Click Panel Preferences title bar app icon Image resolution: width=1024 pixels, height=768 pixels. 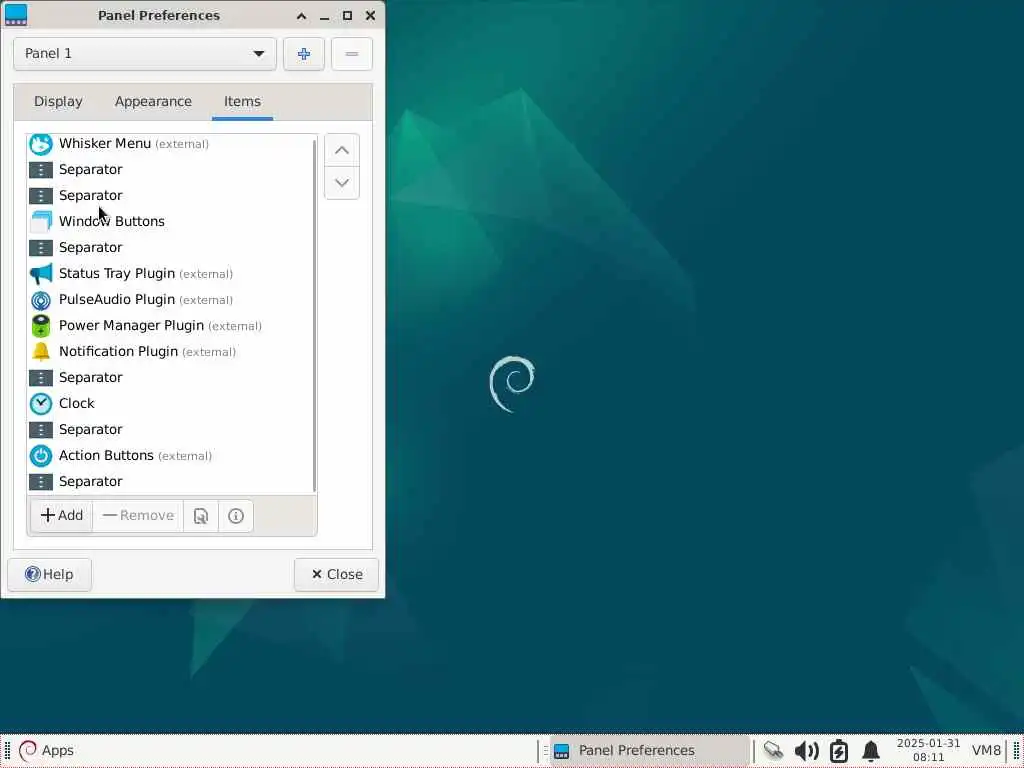(x=16, y=15)
